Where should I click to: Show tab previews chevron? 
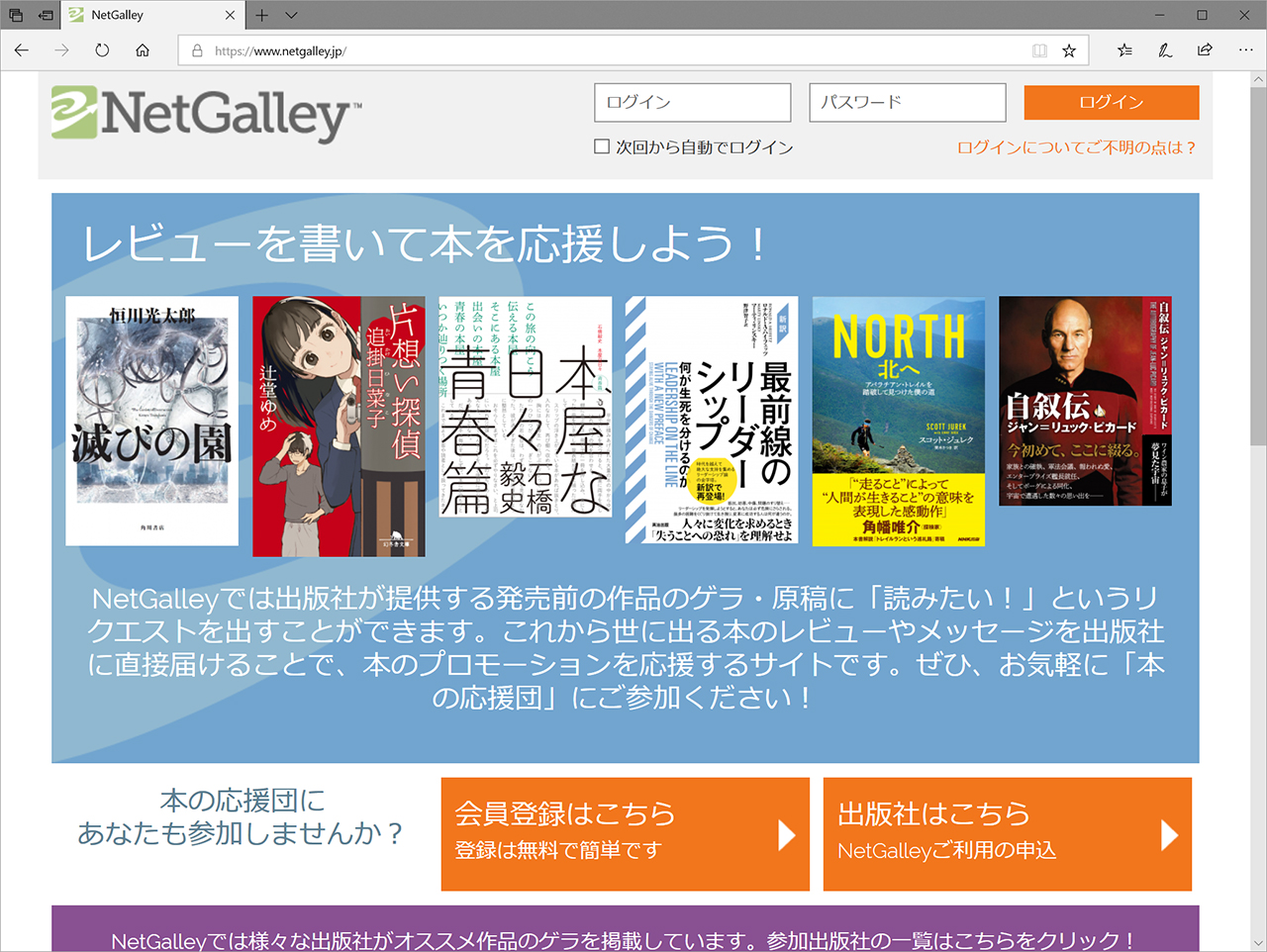point(291,15)
